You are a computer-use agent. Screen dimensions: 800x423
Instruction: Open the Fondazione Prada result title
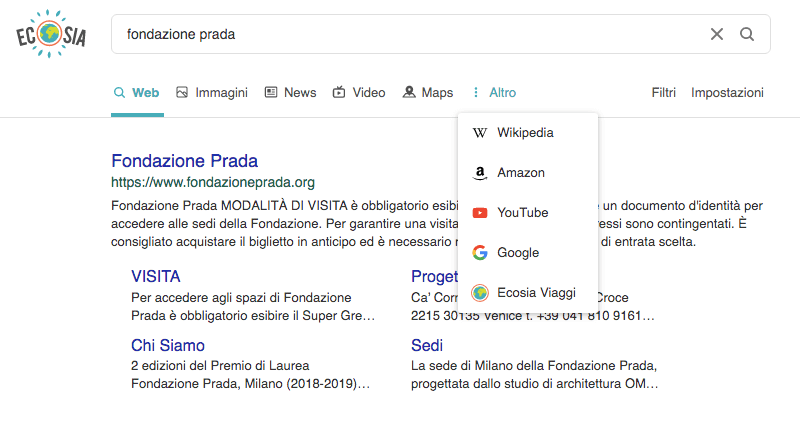[184, 161]
